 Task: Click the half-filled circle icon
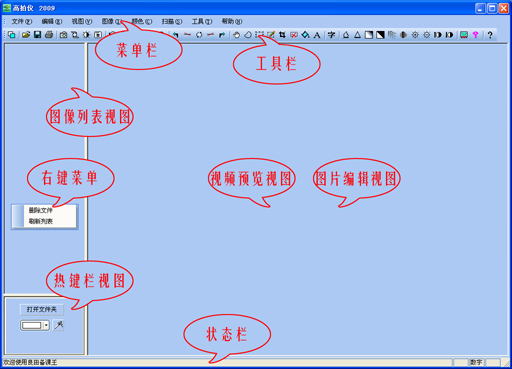point(403,35)
